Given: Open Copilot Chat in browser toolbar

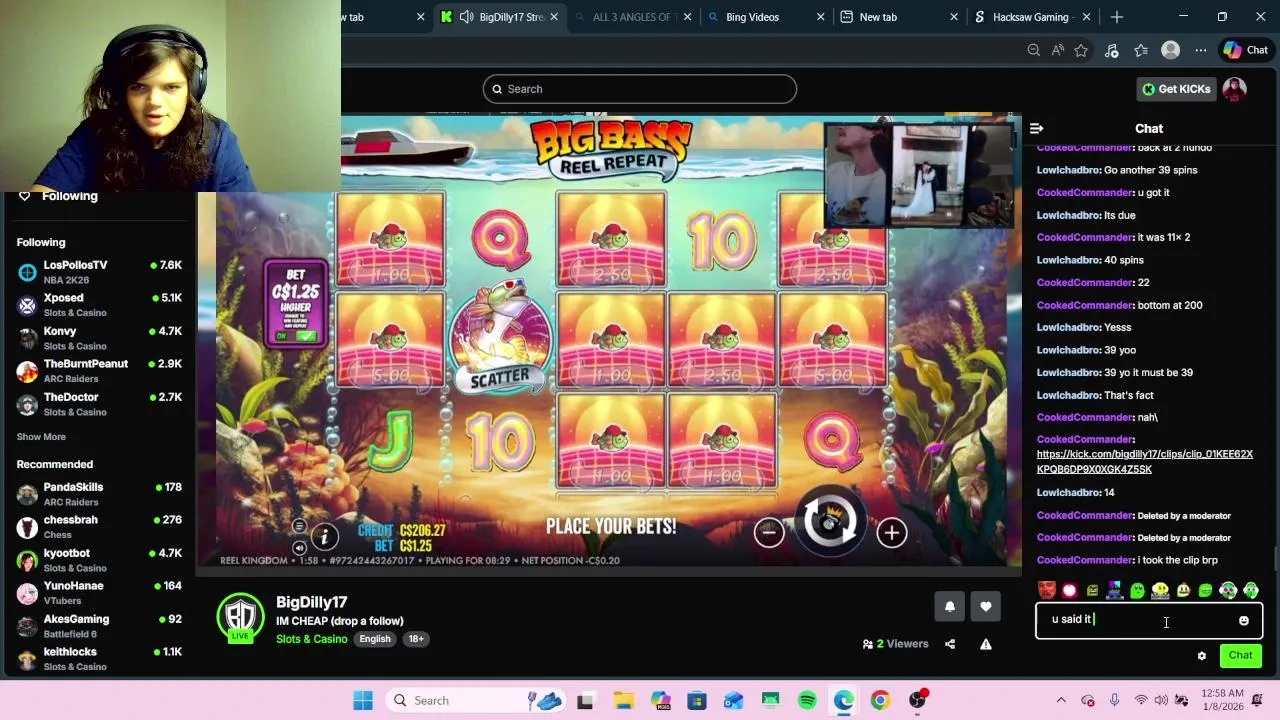Looking at the screenshot, I should click(x=1246, y=50).
